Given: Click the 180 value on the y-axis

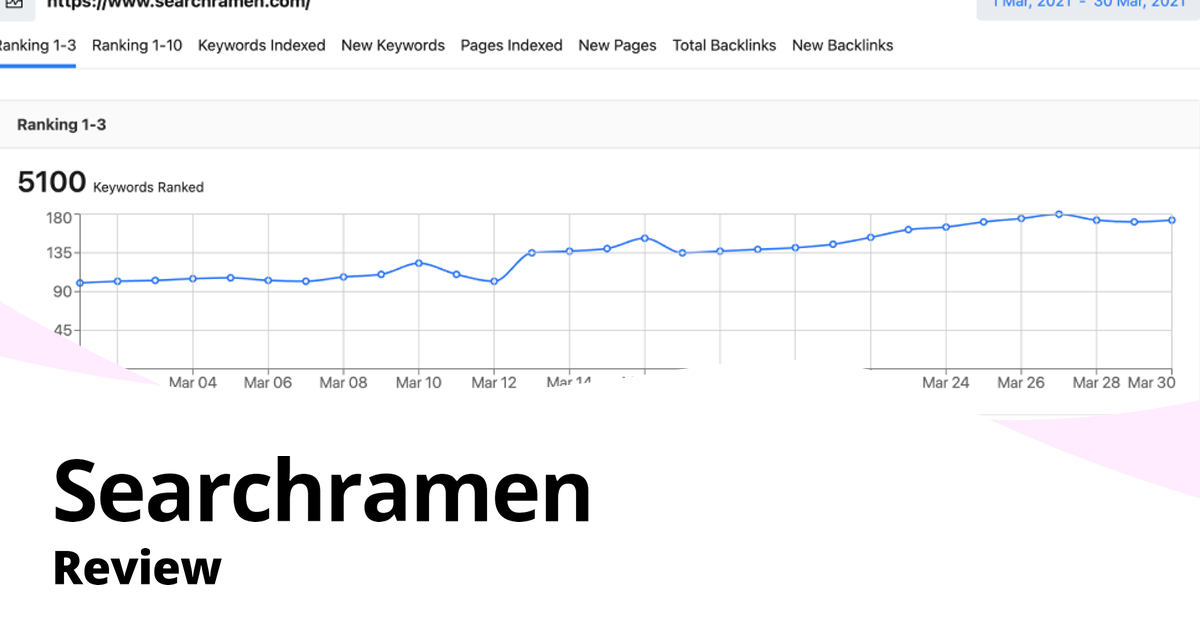Looking at the screenshot, I should pos(58,215).
